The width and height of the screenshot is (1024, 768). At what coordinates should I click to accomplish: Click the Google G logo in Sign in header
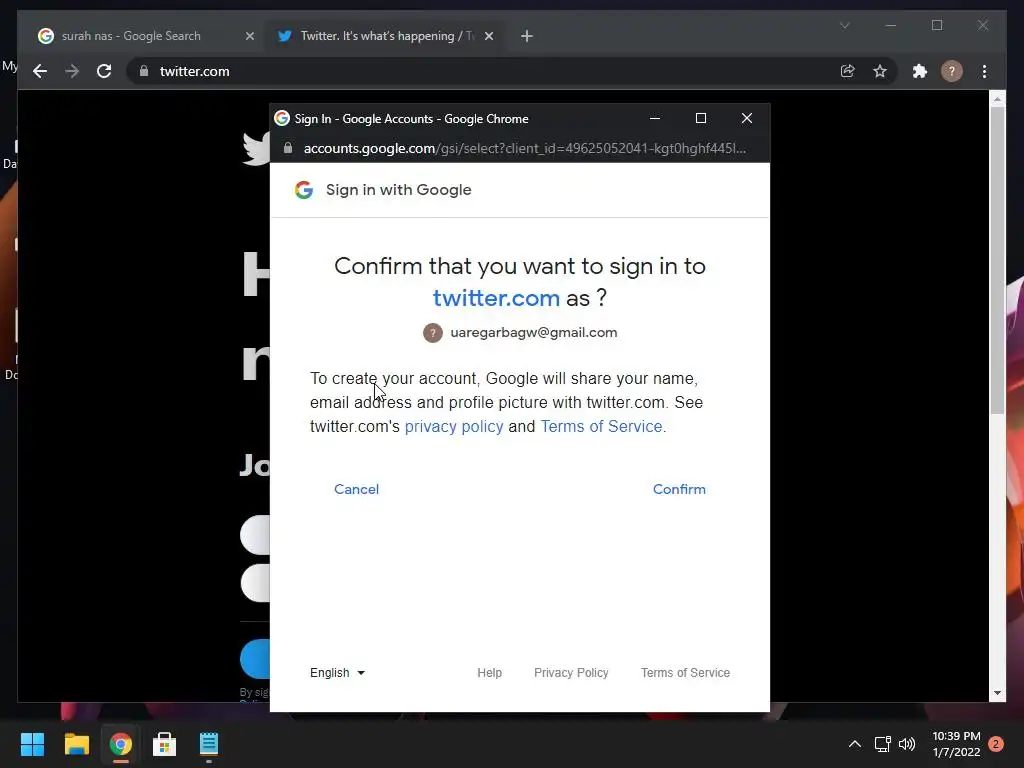click(x=304, y=190)
